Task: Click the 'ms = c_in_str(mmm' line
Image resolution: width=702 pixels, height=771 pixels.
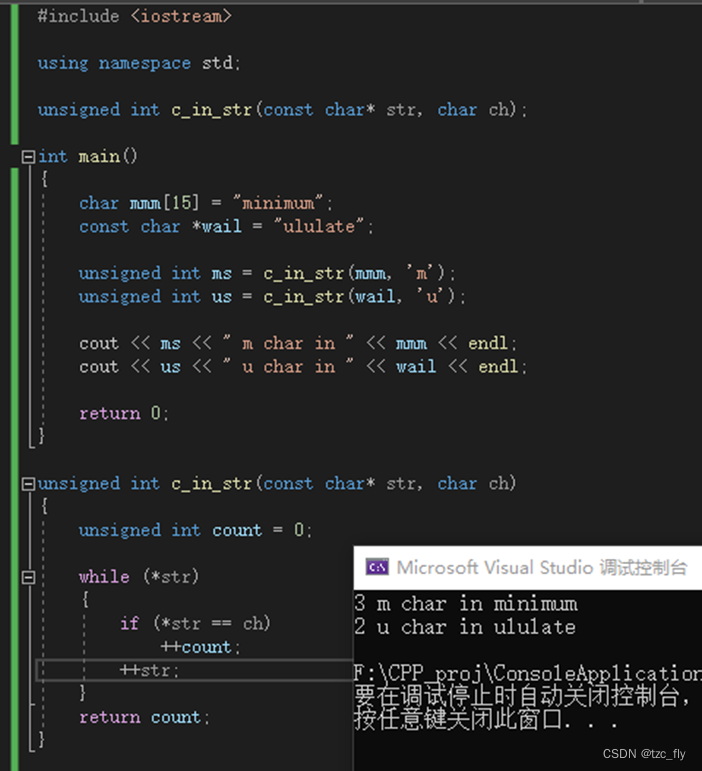Action: (x=267, y=273)
